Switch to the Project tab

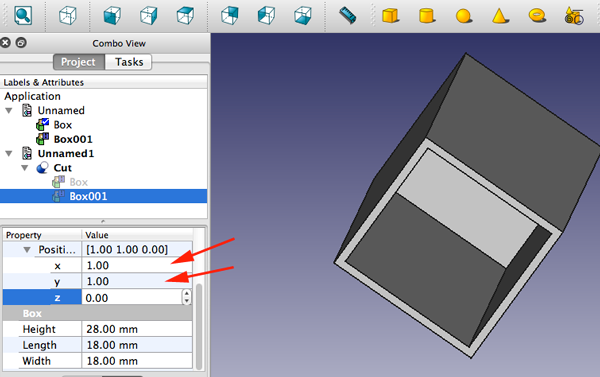coord(79,62)
